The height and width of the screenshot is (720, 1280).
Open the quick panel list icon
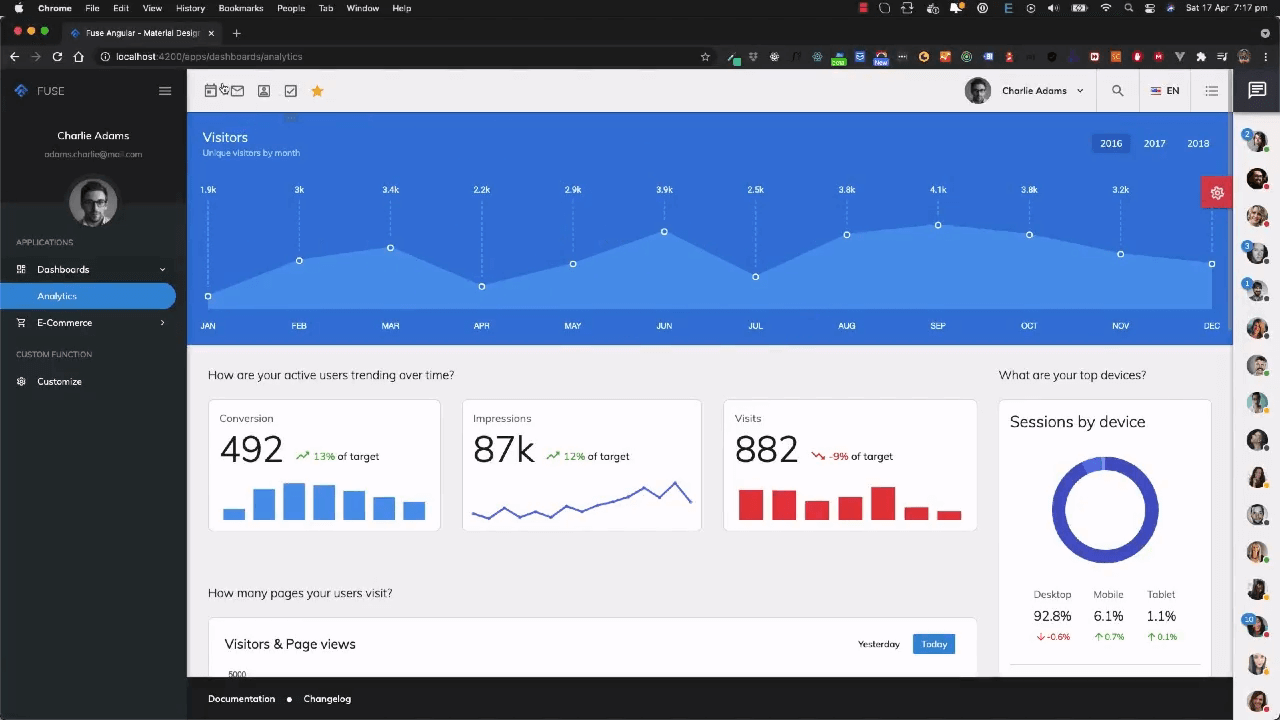point(1211,91)
